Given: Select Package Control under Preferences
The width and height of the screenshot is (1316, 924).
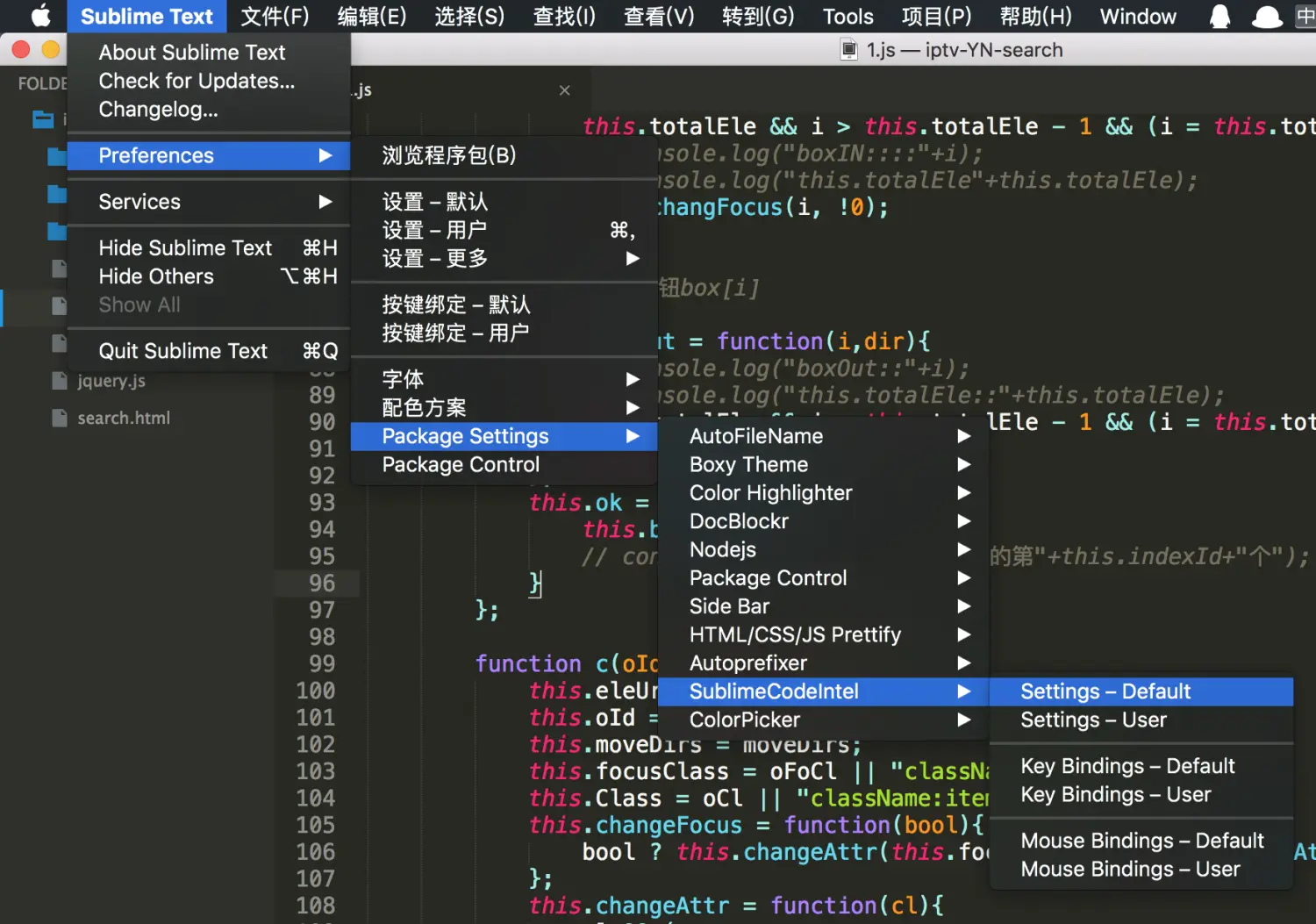Looking at the screenshot, I should click(x=504, y=465).
